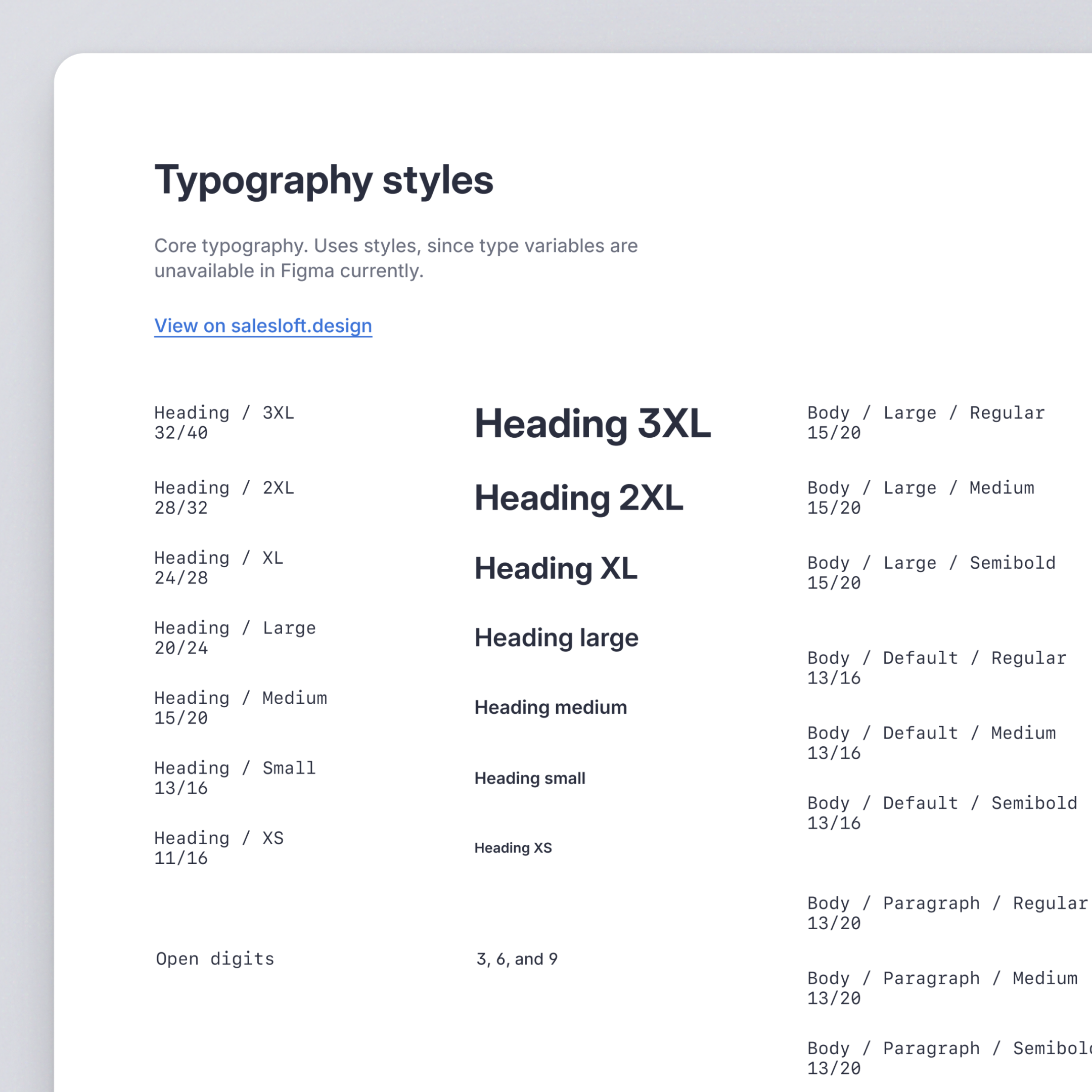The width and height of the screenshot is (1092, 1092).
Task: Click the Heading medium sample
Action: pyautogui.click(x=550, y=707)
